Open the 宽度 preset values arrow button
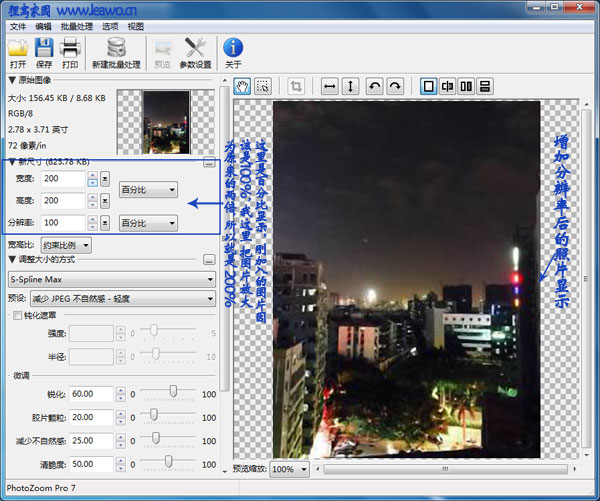Screen dimensions: 600x501 click(x=105, y=179)
